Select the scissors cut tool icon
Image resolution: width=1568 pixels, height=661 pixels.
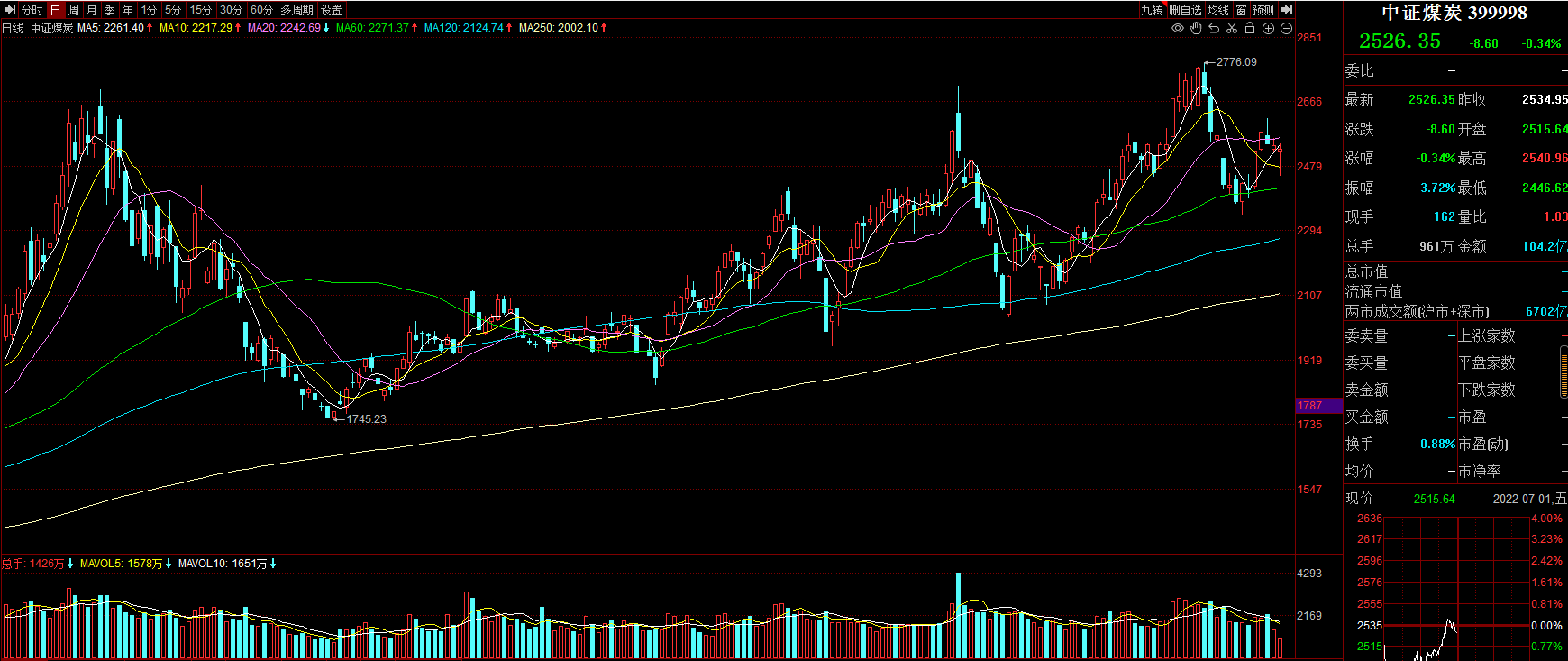[x=1232, y=29]
